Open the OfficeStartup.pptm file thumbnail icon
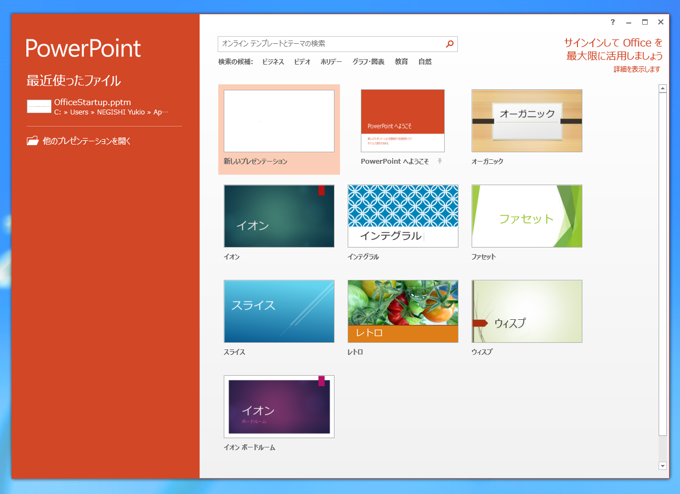Screen dimensions: 680x494 coord(39,106)
